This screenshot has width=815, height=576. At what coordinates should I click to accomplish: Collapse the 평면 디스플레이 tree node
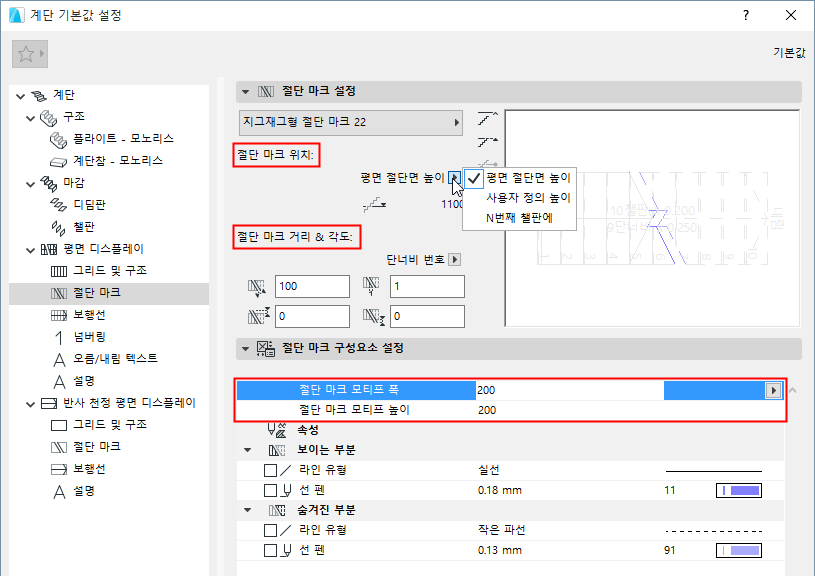31,250
